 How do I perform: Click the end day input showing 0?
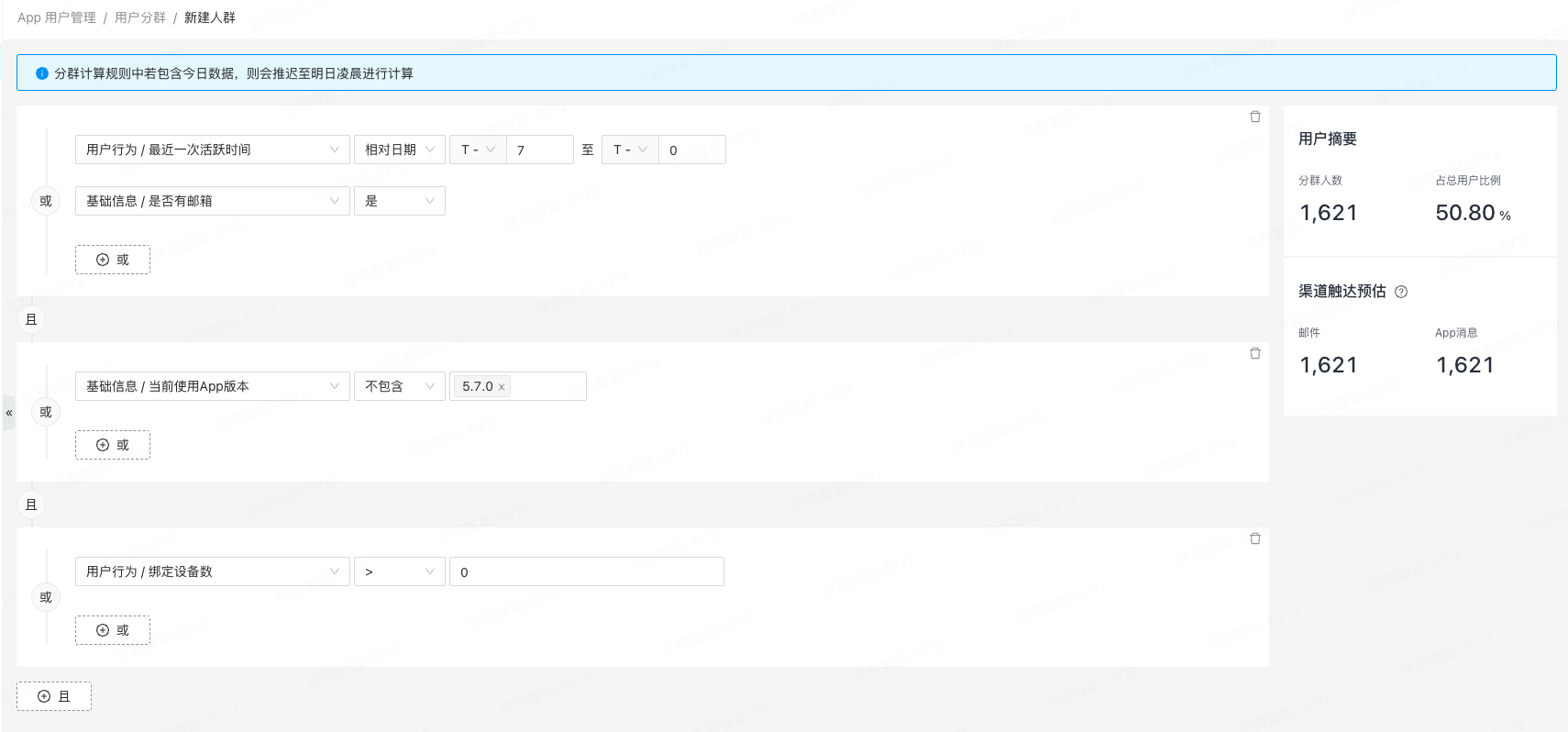(692, 150)
